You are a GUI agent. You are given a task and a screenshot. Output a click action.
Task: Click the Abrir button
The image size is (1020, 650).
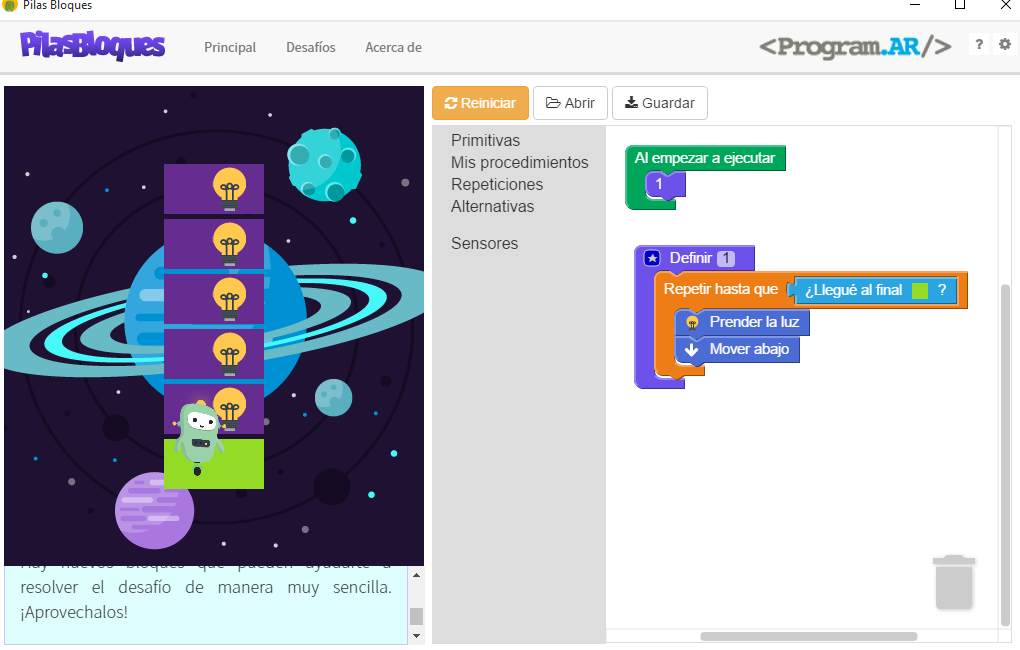570,103
